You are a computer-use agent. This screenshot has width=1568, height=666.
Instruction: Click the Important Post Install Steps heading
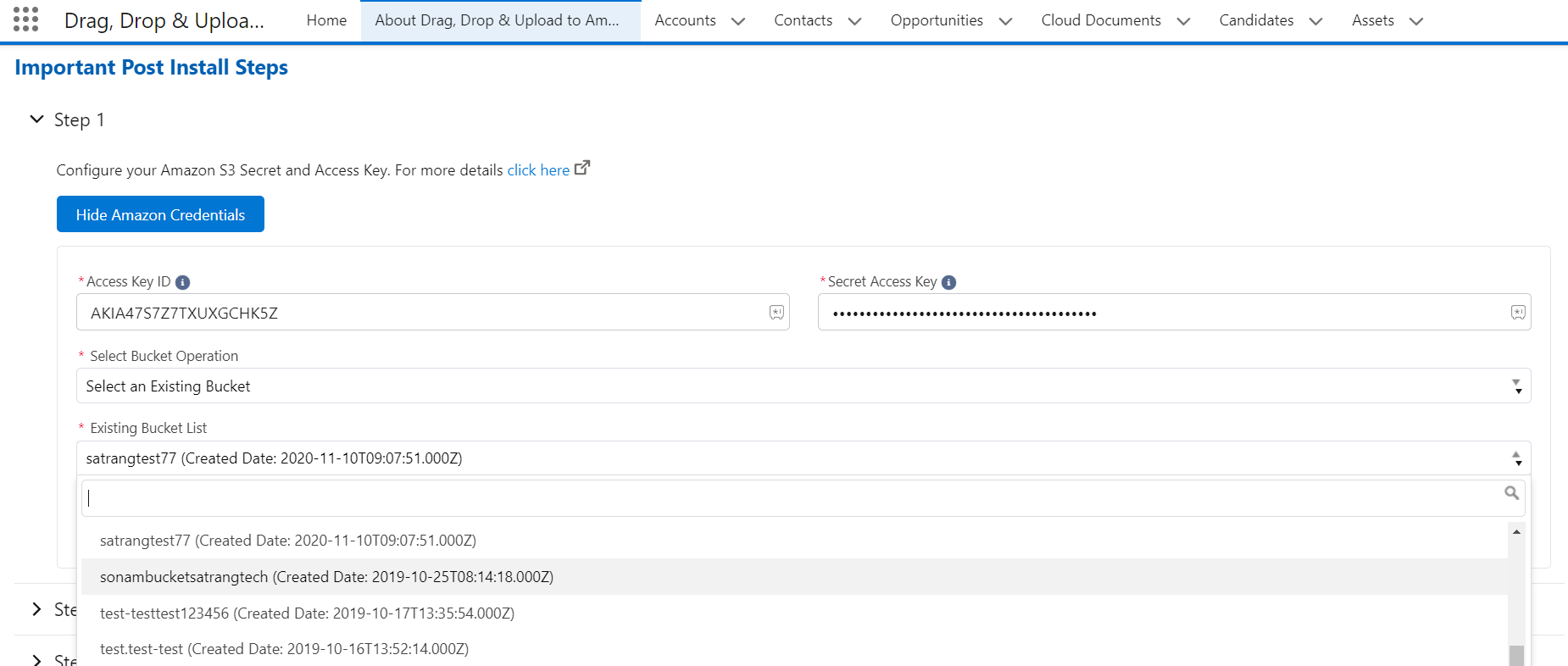point(151,68)
